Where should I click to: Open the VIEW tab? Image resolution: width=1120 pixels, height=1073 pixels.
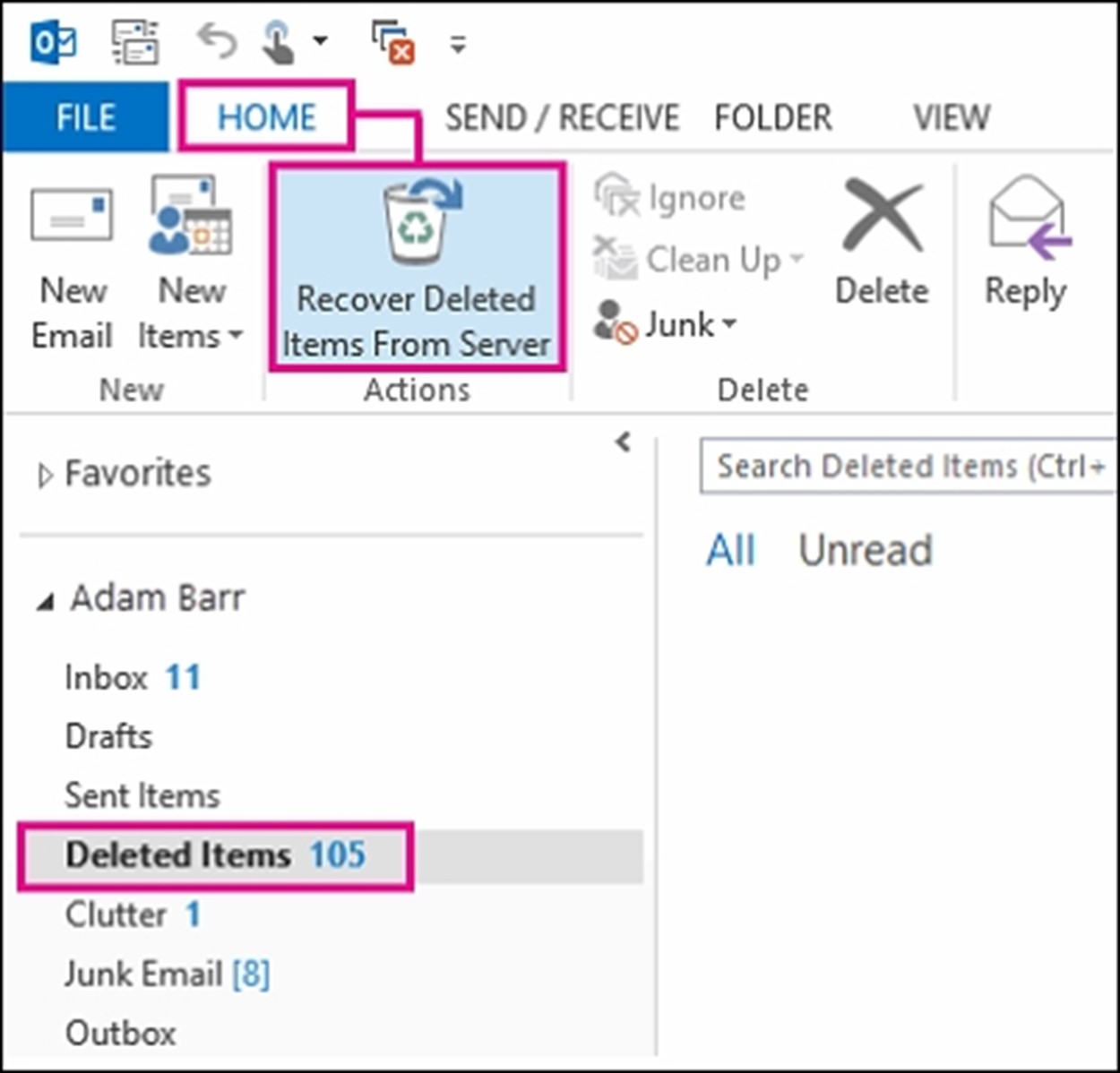[x=951, y=117]
